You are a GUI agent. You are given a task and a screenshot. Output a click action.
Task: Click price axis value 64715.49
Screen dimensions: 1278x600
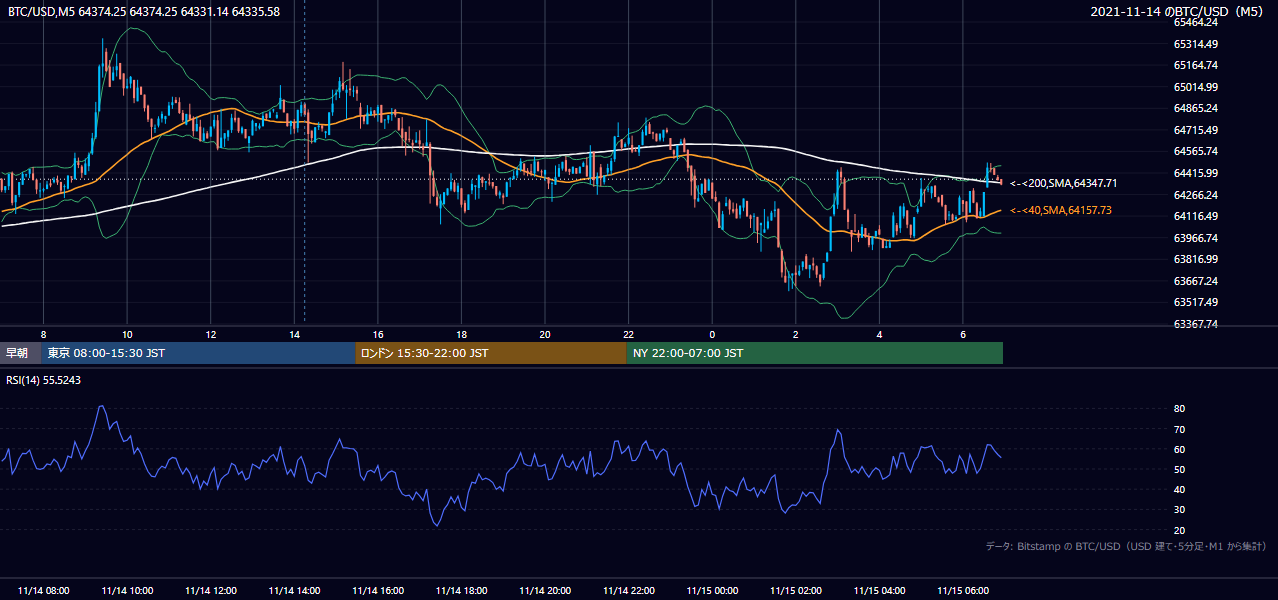[1195, 130]
